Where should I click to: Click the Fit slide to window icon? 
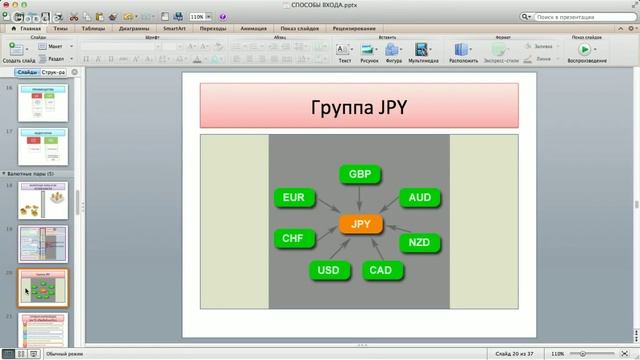tap(624, 353)
